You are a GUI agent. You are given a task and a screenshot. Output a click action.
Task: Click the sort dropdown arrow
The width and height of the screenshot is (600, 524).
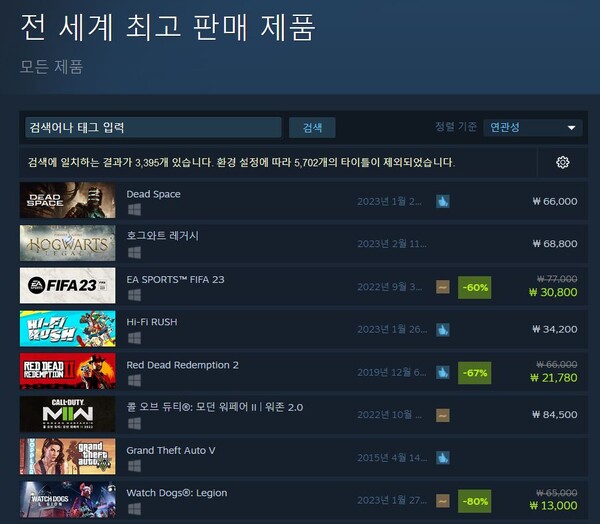[571, 128]
